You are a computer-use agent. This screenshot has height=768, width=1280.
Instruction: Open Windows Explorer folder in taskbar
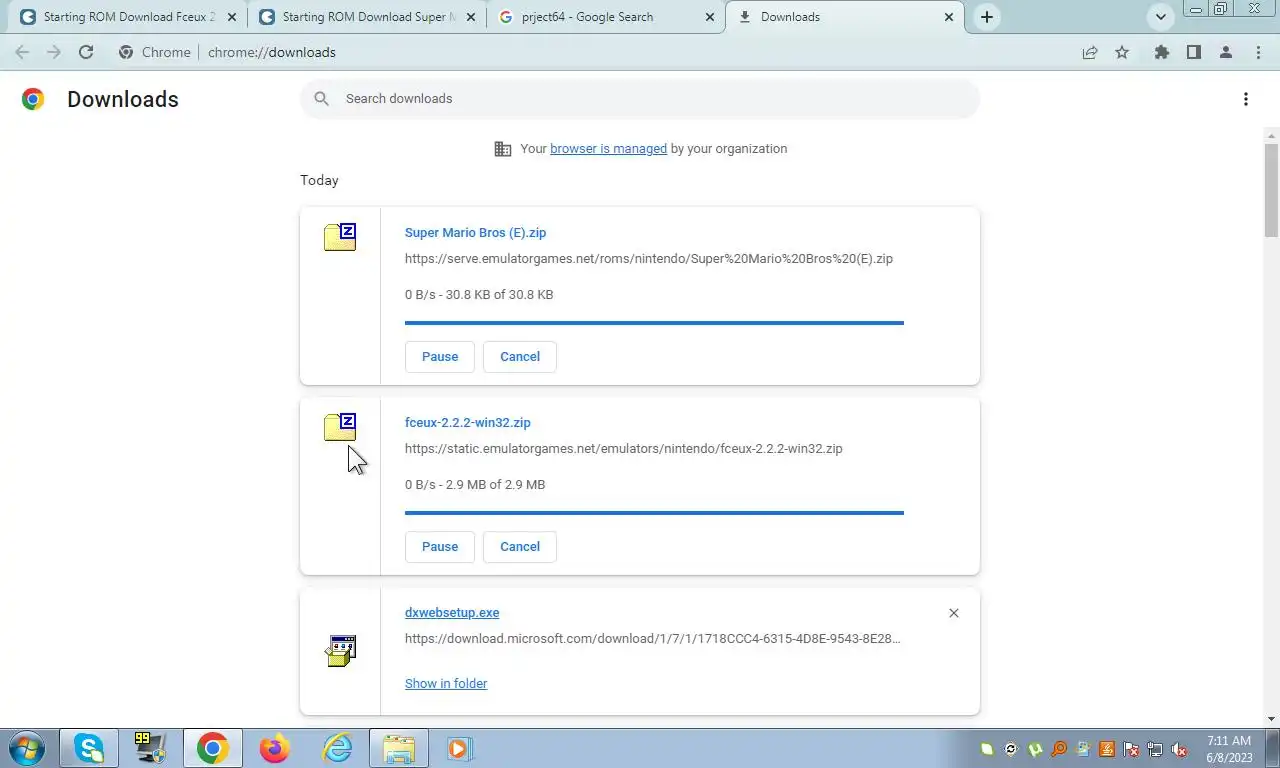tap(398, 748)
